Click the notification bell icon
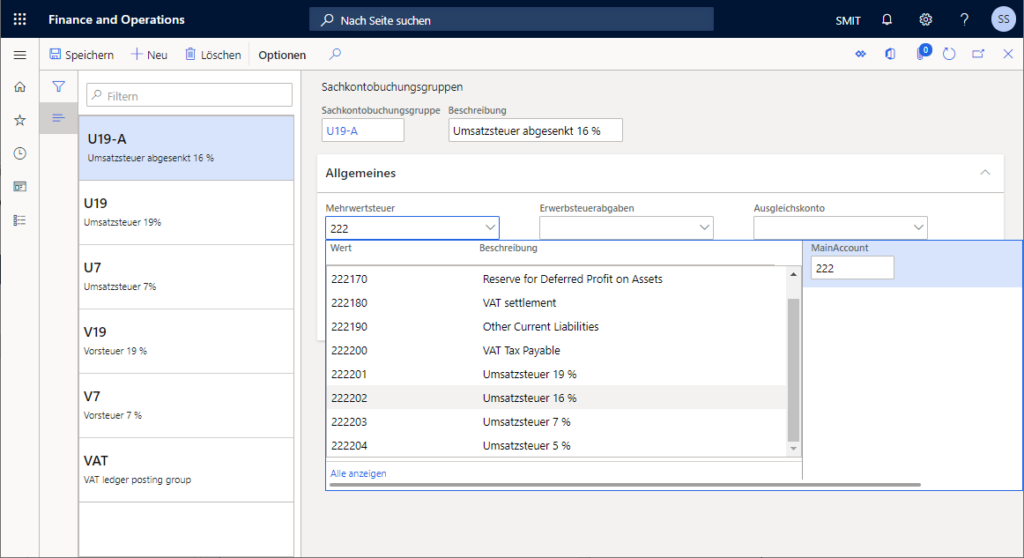Screen dimensions: 1024x558 pyautogui.click(x=887, y=20)
